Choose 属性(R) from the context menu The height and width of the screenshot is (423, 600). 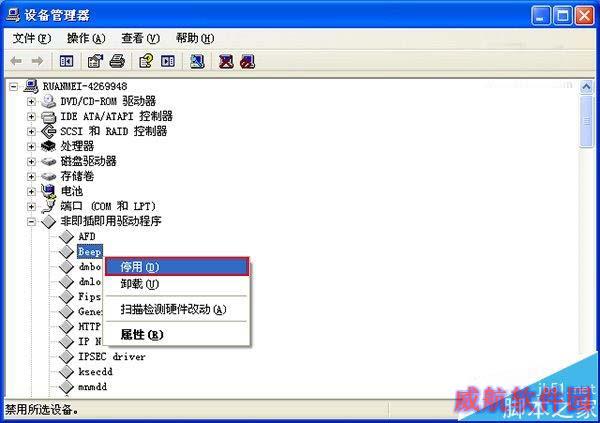177,335
